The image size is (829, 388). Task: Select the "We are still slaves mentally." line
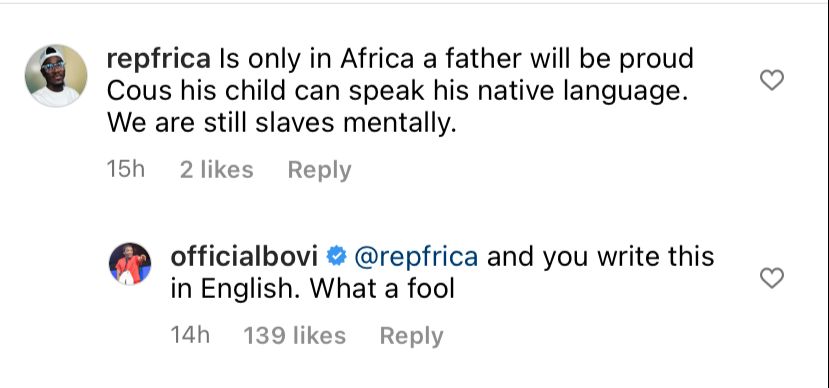[x=281, y=123]
